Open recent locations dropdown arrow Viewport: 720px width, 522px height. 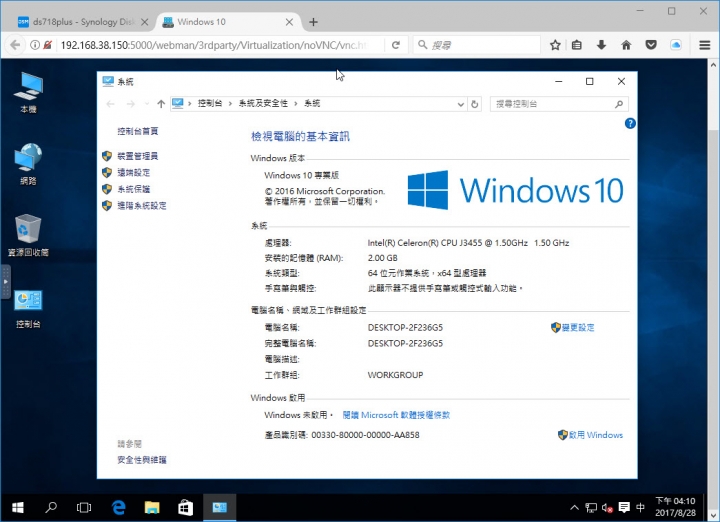point(146,104)
